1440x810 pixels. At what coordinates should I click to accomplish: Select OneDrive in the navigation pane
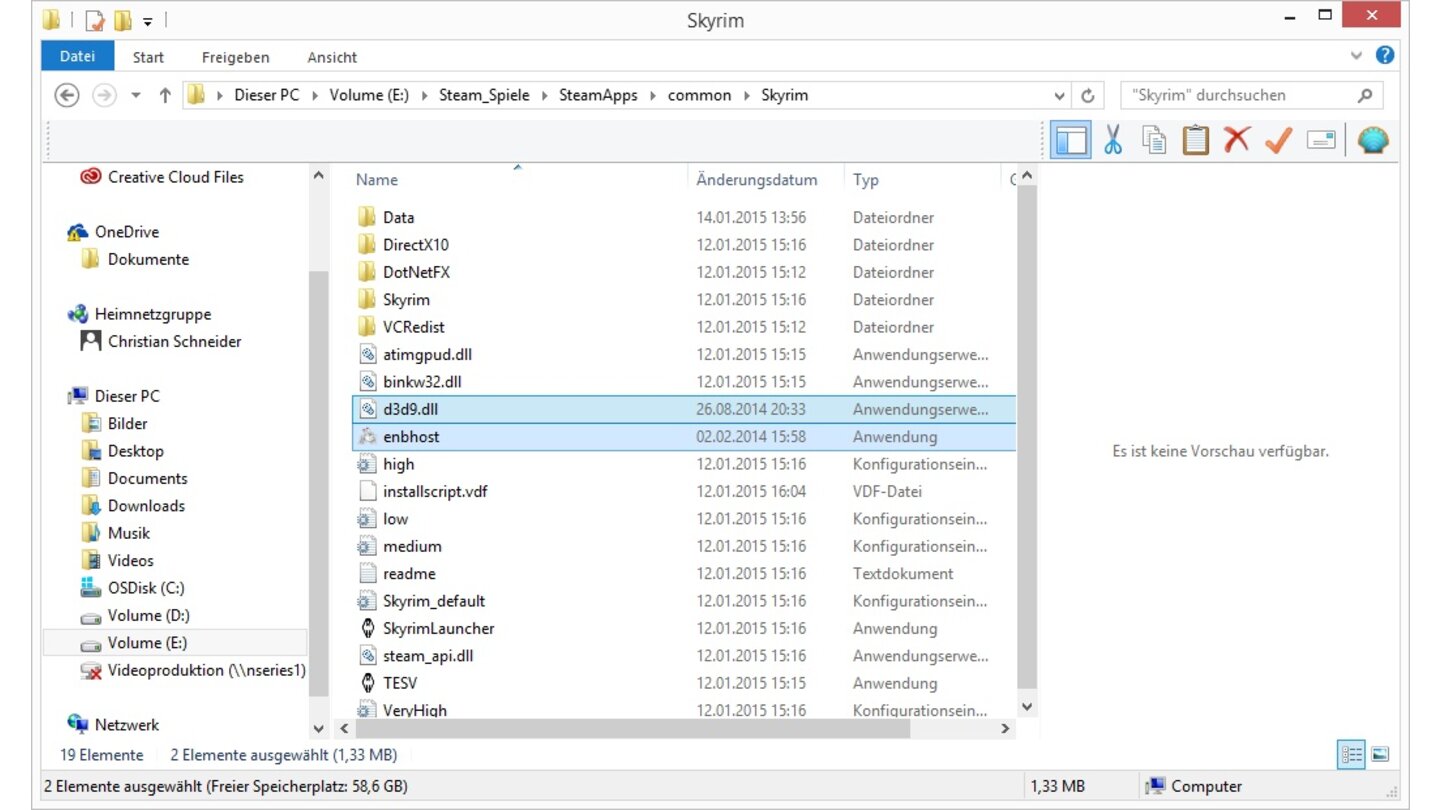click(113, 232)
